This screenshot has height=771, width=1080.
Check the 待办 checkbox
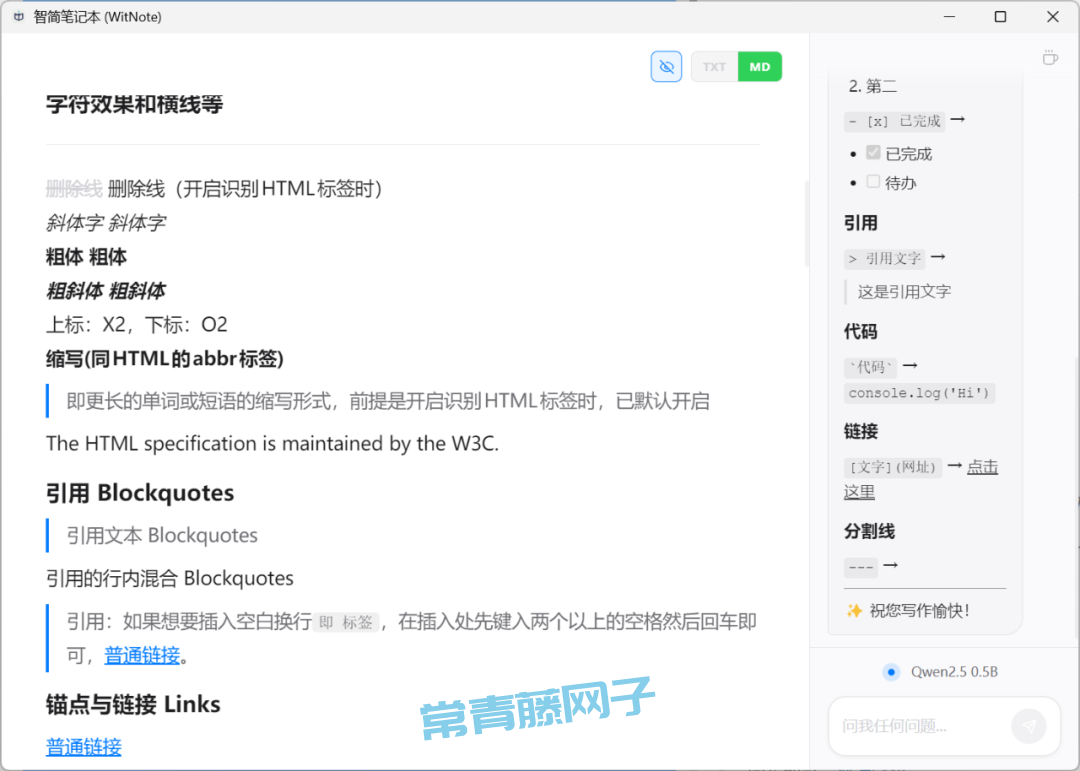point(873,182)
